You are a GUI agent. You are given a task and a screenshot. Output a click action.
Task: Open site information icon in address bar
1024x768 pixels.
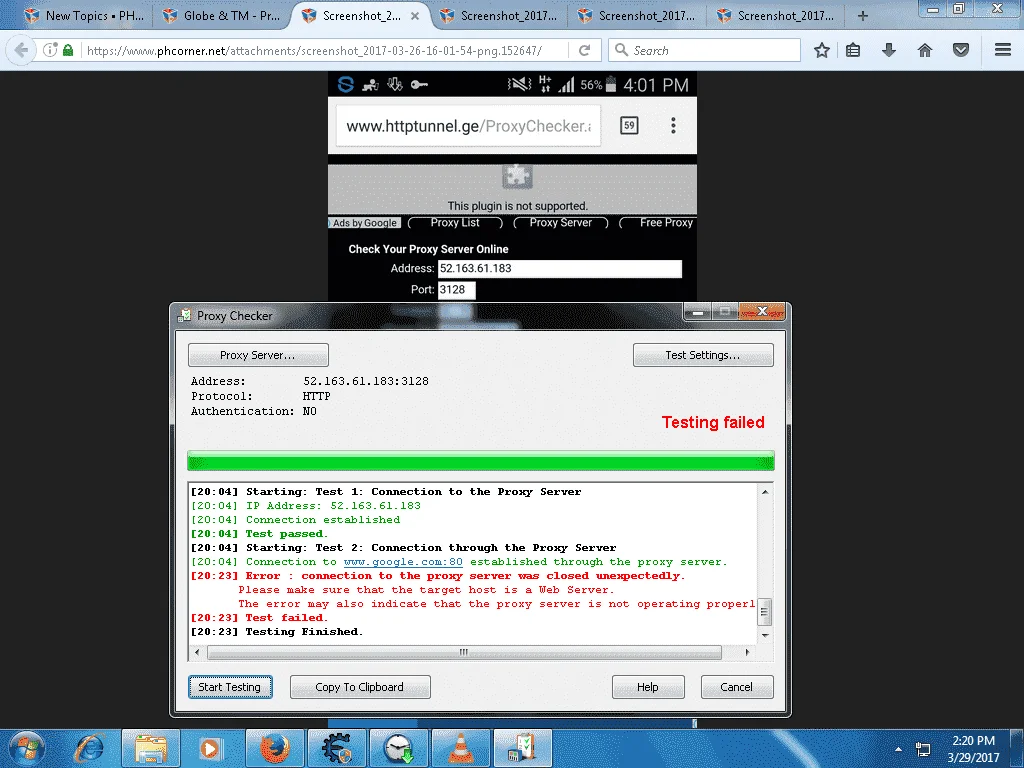pyautogui.click(x=50, y=50)
